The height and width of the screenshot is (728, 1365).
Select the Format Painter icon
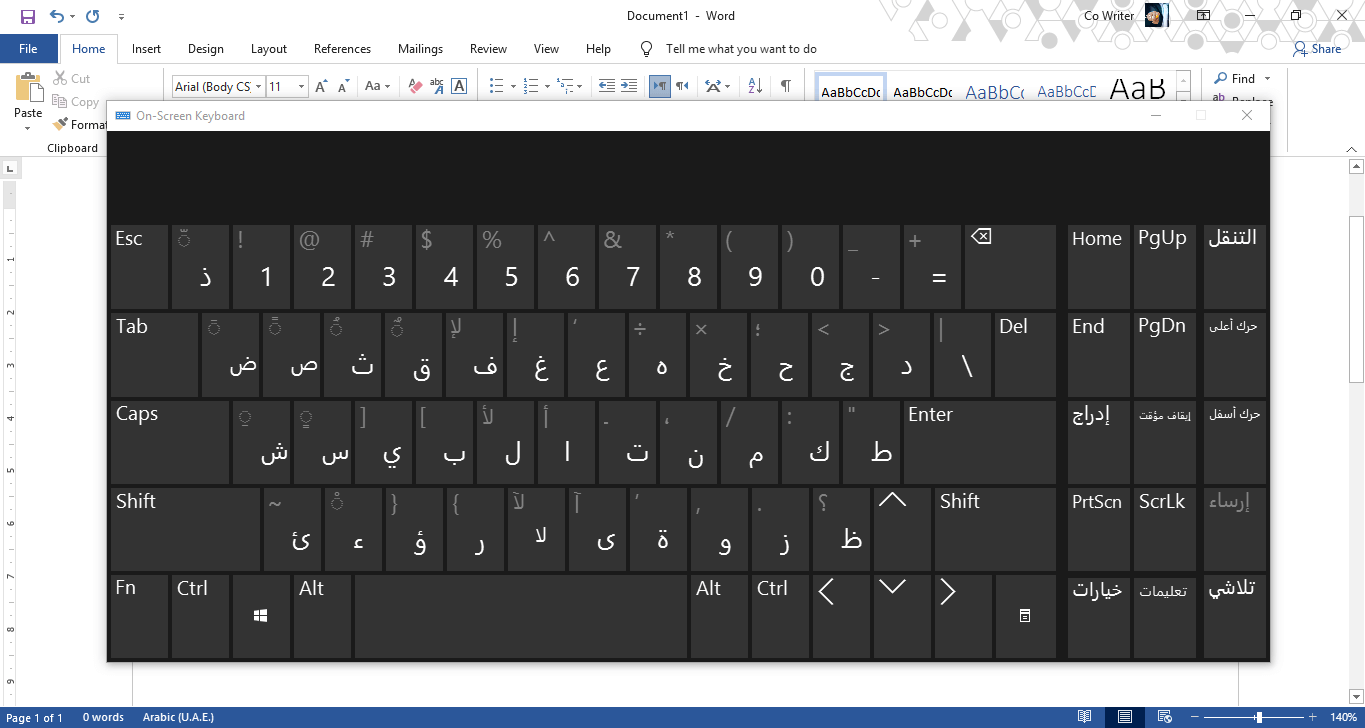pos(60,124)
